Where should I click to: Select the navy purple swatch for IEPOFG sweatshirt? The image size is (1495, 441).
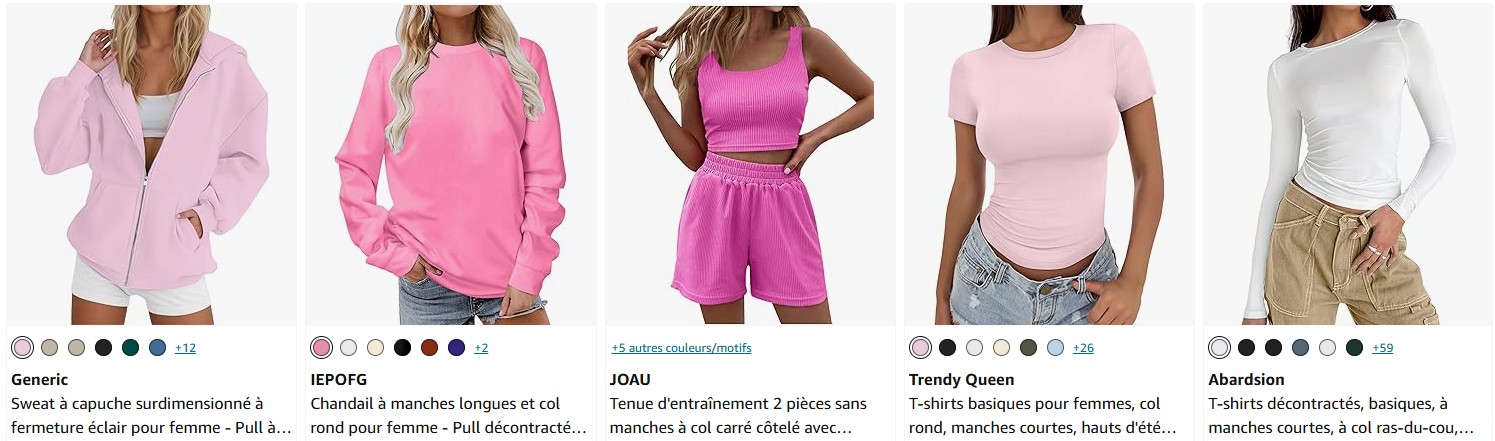457,348
